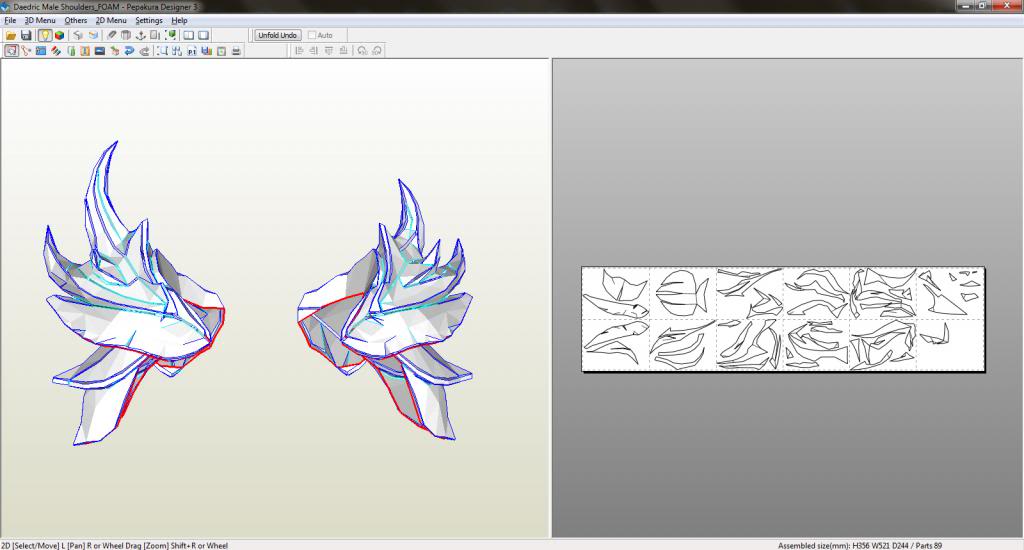Open the Others menu
This screenshot has height=550, width=1024.
[76, 20]
